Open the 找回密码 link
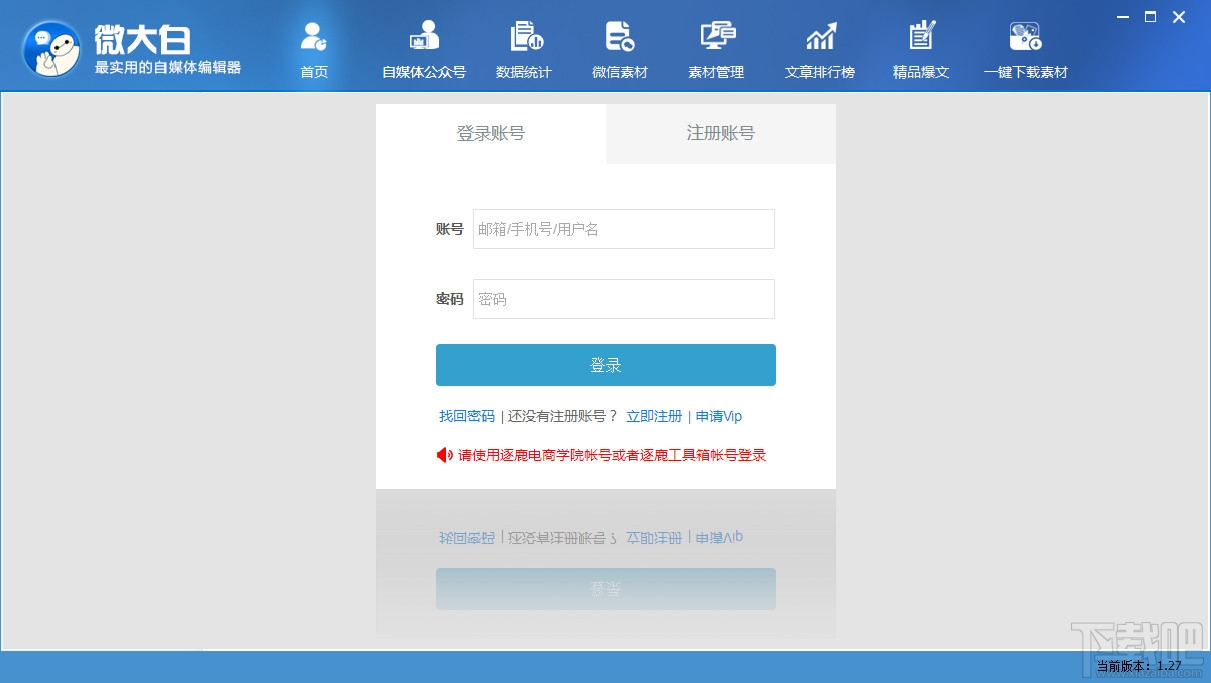Viewport: 1211px width, 683px height. coord(467,416)
